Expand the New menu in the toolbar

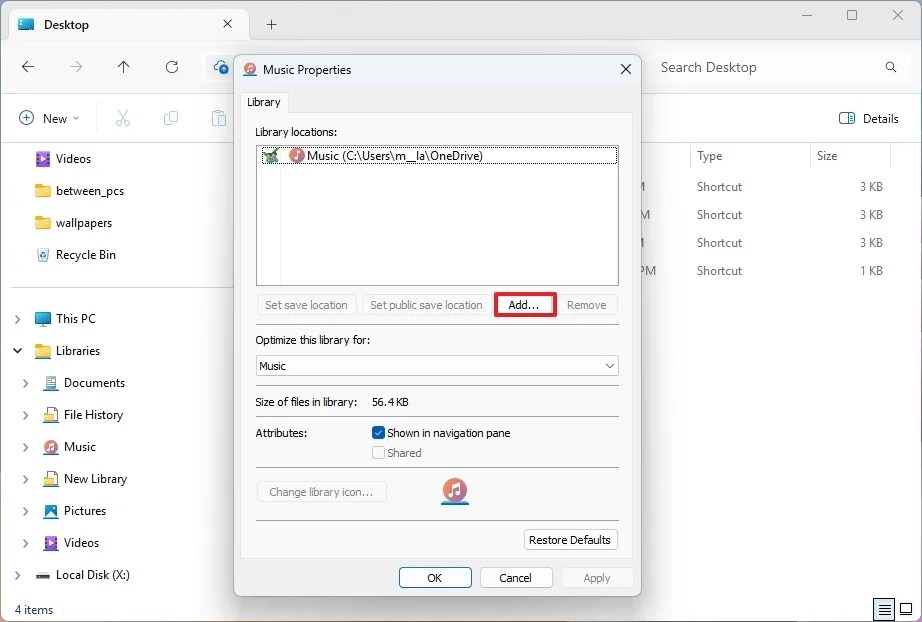point(48,118)
